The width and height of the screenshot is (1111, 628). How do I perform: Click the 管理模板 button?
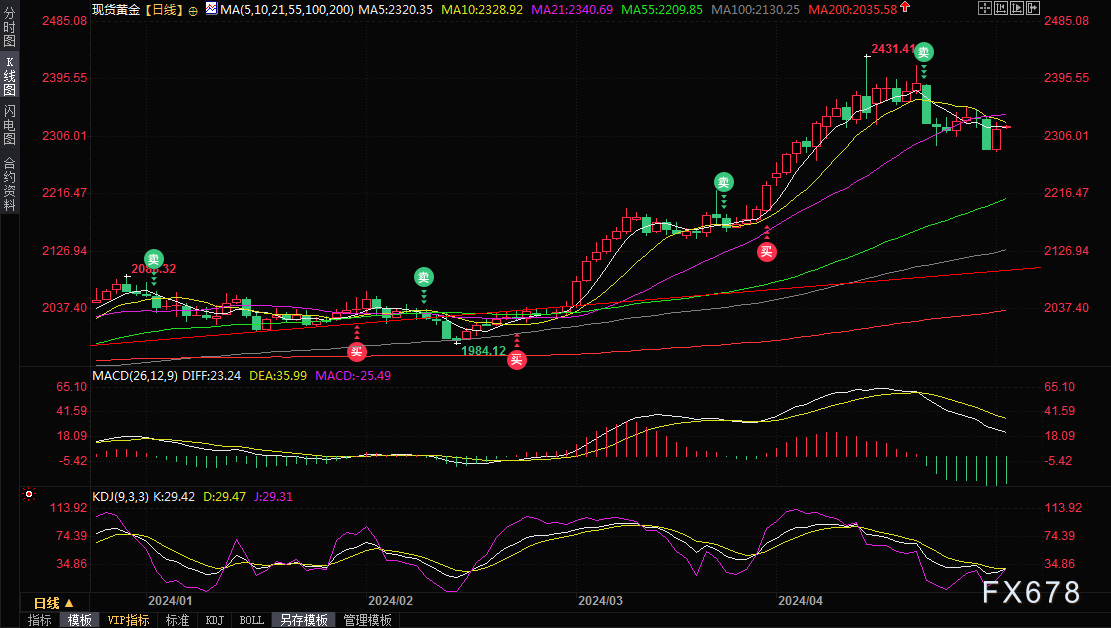367,620
